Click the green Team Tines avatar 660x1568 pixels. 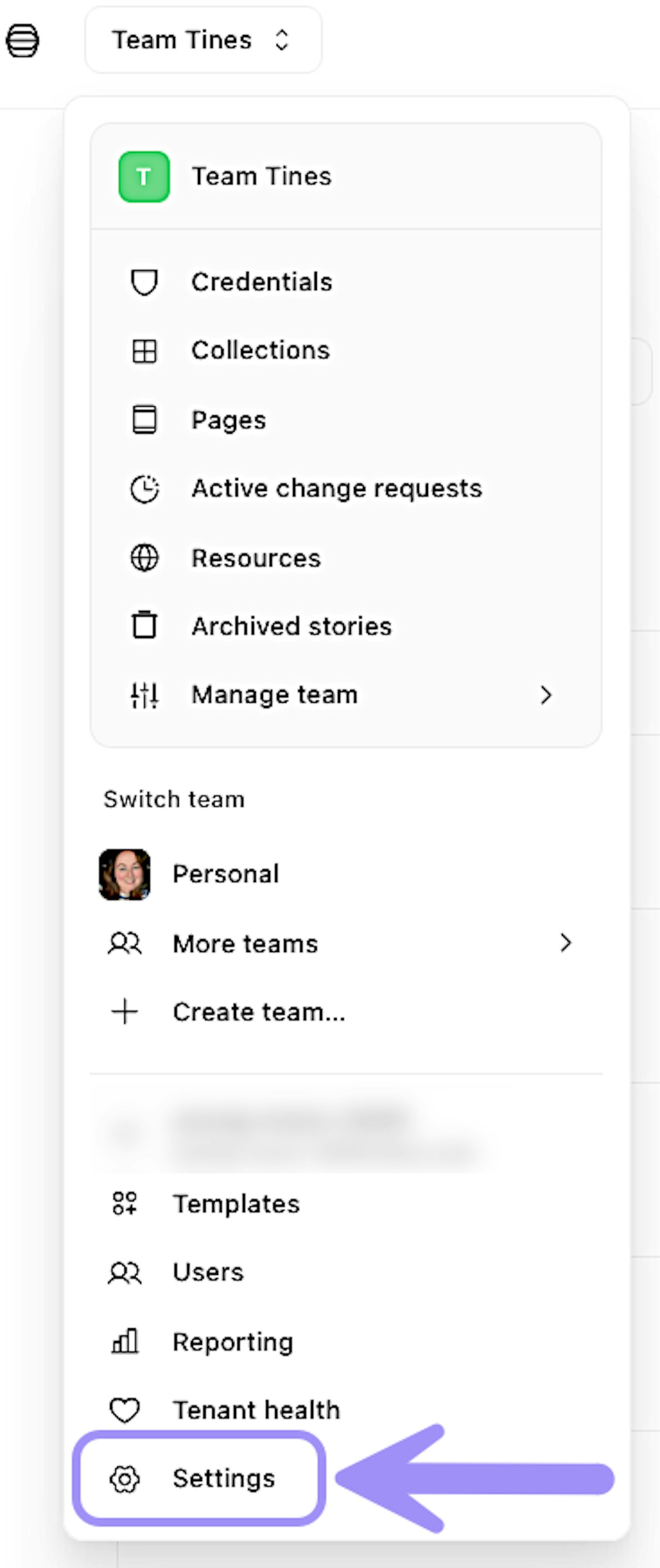click(x=144, y=177)
